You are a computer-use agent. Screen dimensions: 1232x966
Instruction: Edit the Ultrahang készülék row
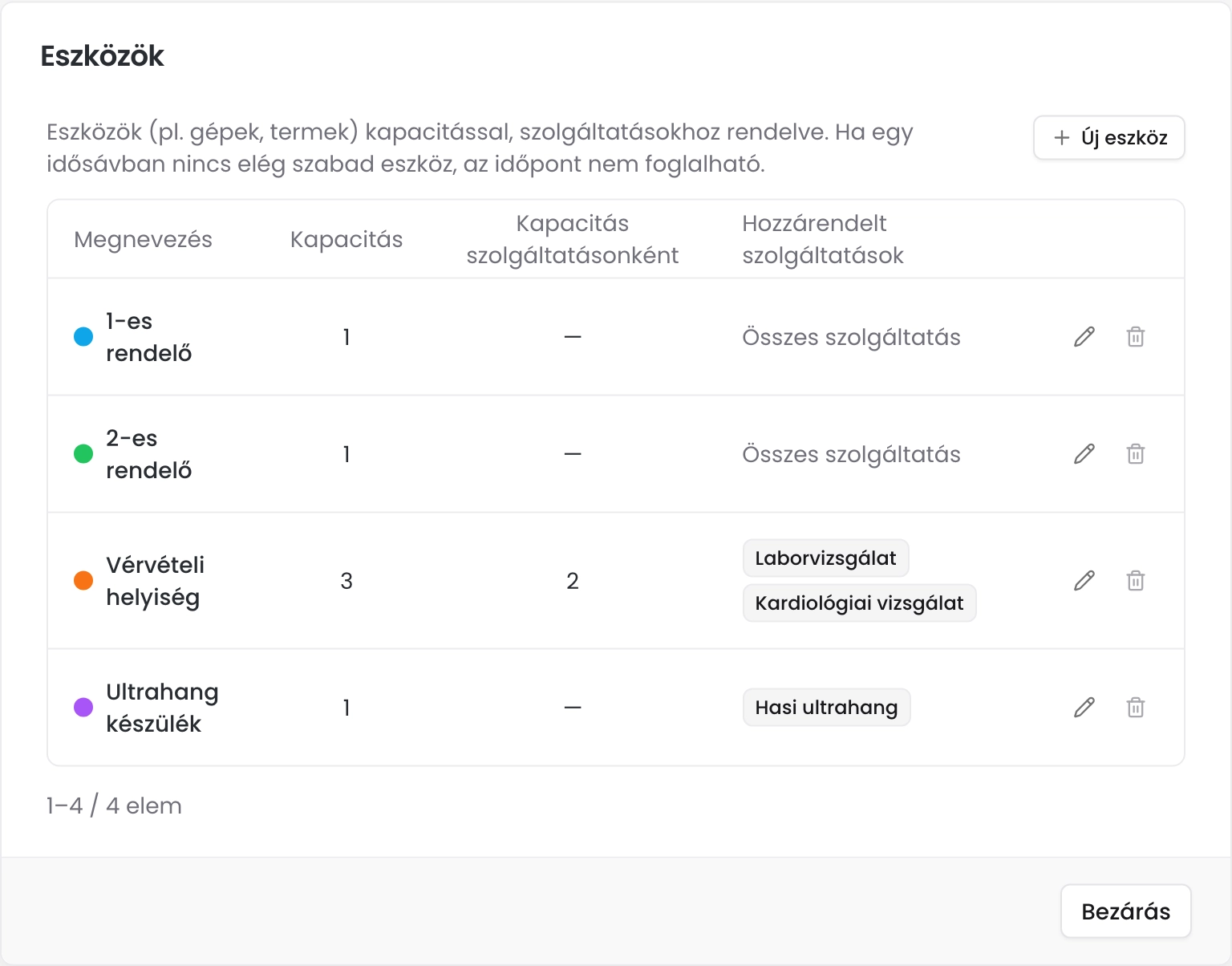point(1084,708)
